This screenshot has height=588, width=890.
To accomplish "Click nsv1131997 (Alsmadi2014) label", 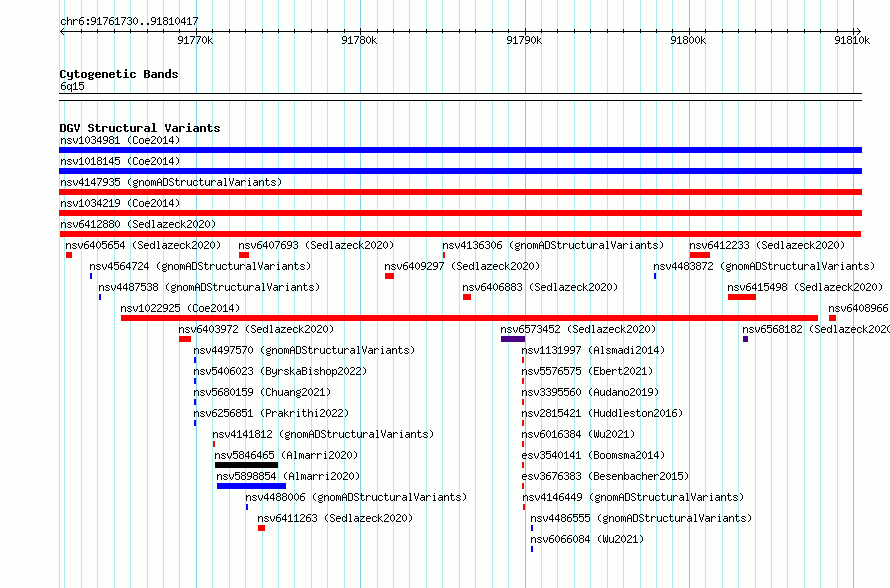I will point(593,350).
